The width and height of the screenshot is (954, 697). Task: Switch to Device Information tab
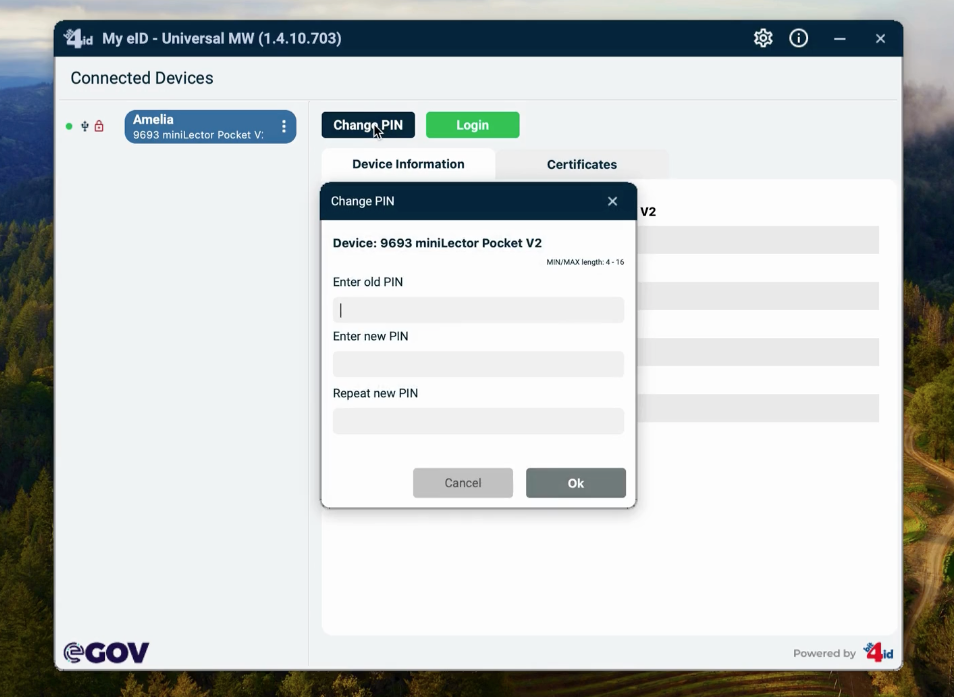[x=408, y=164]
